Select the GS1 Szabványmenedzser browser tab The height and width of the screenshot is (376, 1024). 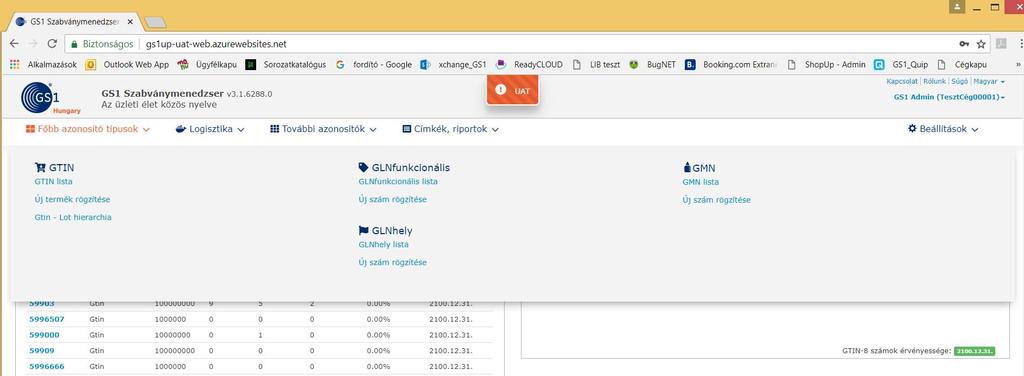click(x=73, y=22)
